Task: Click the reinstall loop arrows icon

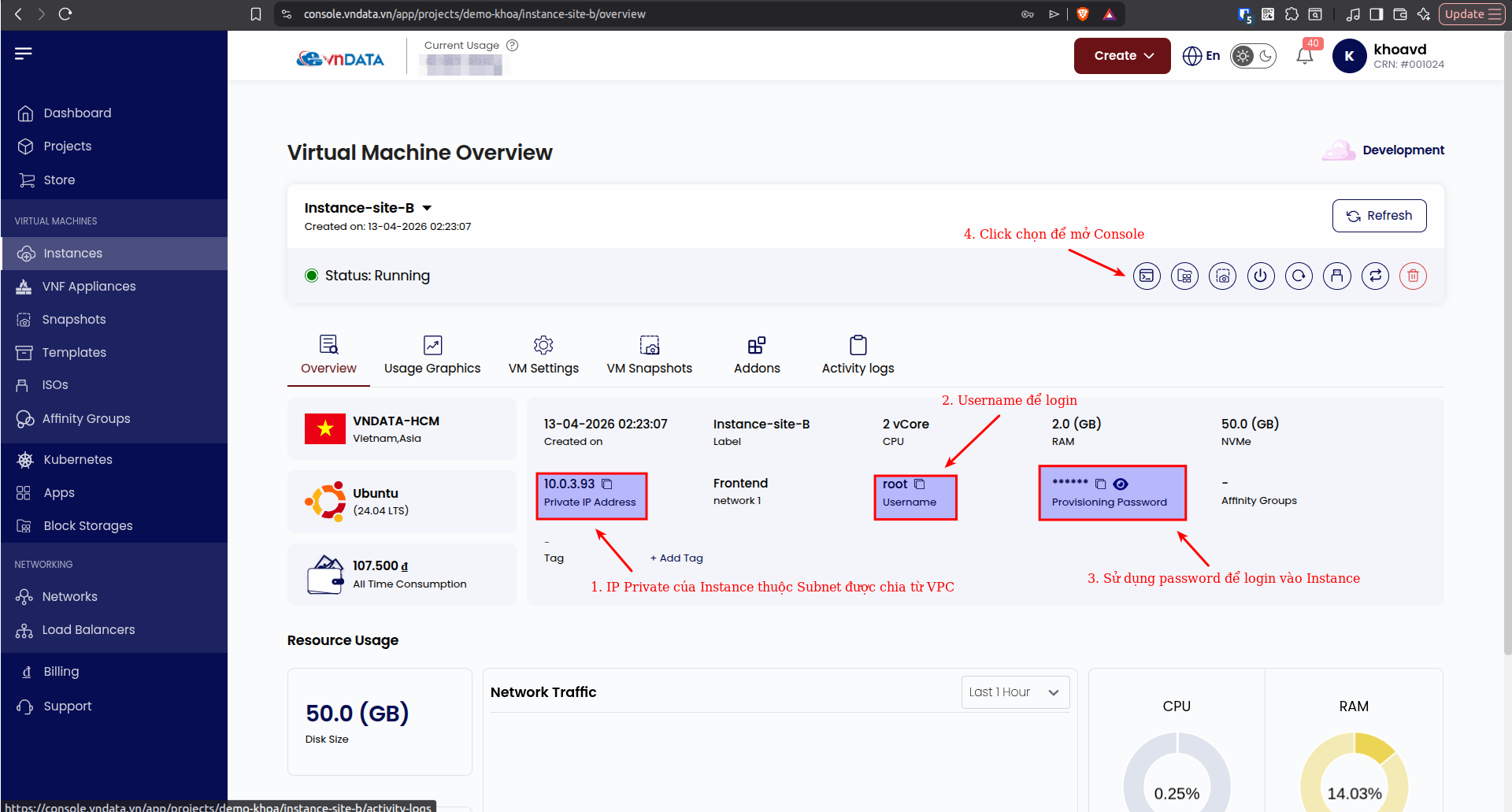Action: click(x=1375, y=276)
